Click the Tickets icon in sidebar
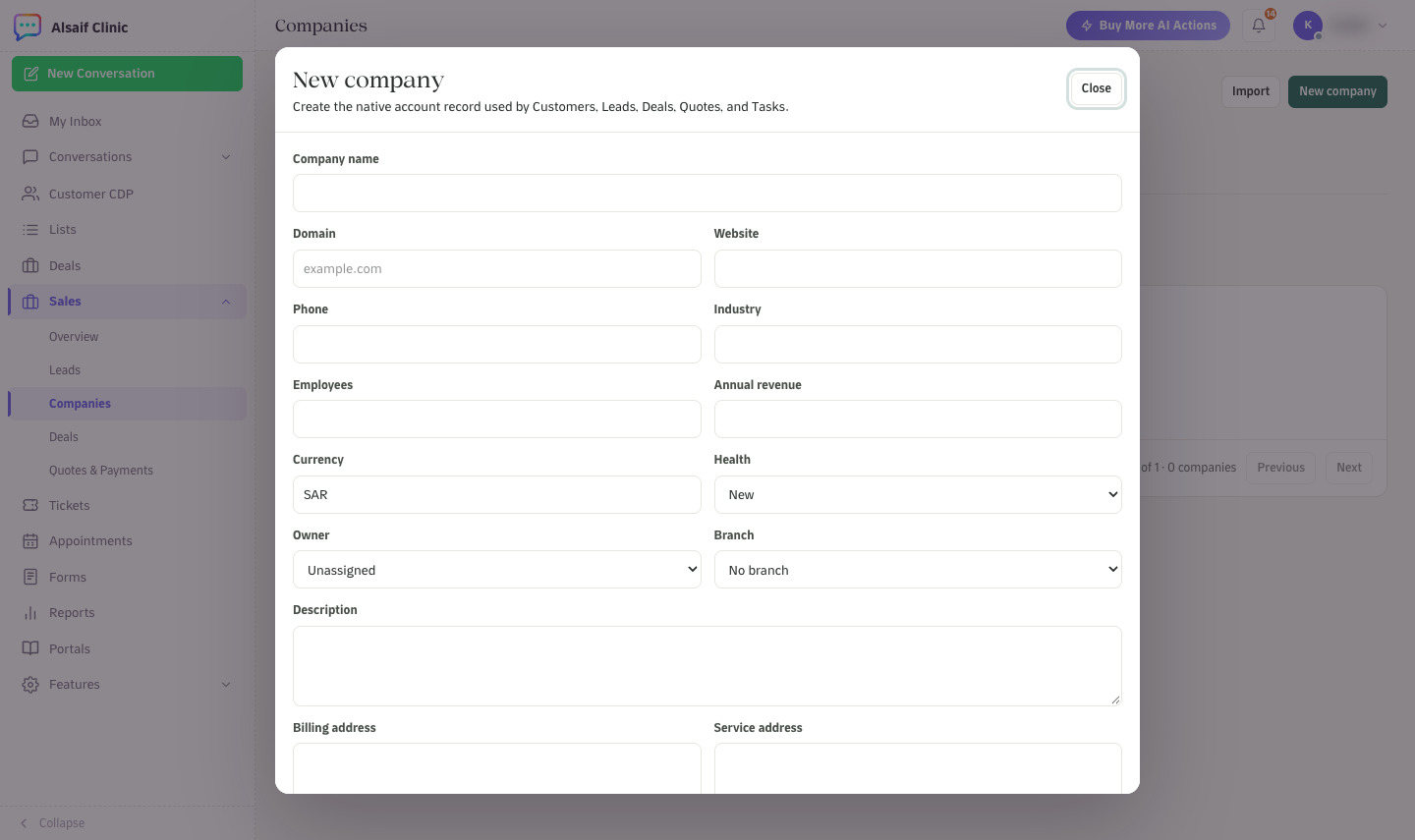The width and height of the screenshot is (1415, 840). 30,505
